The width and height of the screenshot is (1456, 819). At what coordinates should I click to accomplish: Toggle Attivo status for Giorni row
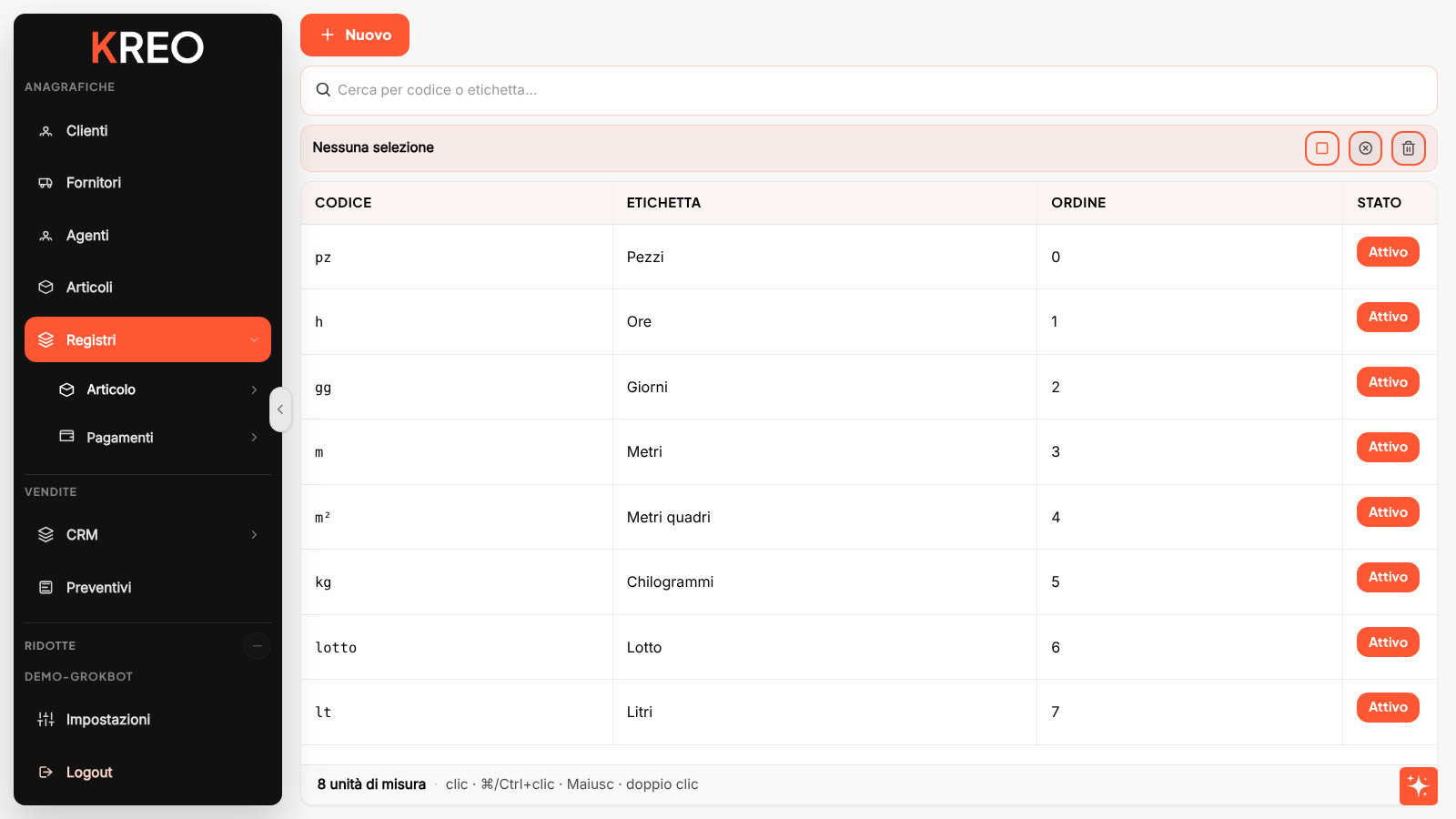coord(1388,382)
